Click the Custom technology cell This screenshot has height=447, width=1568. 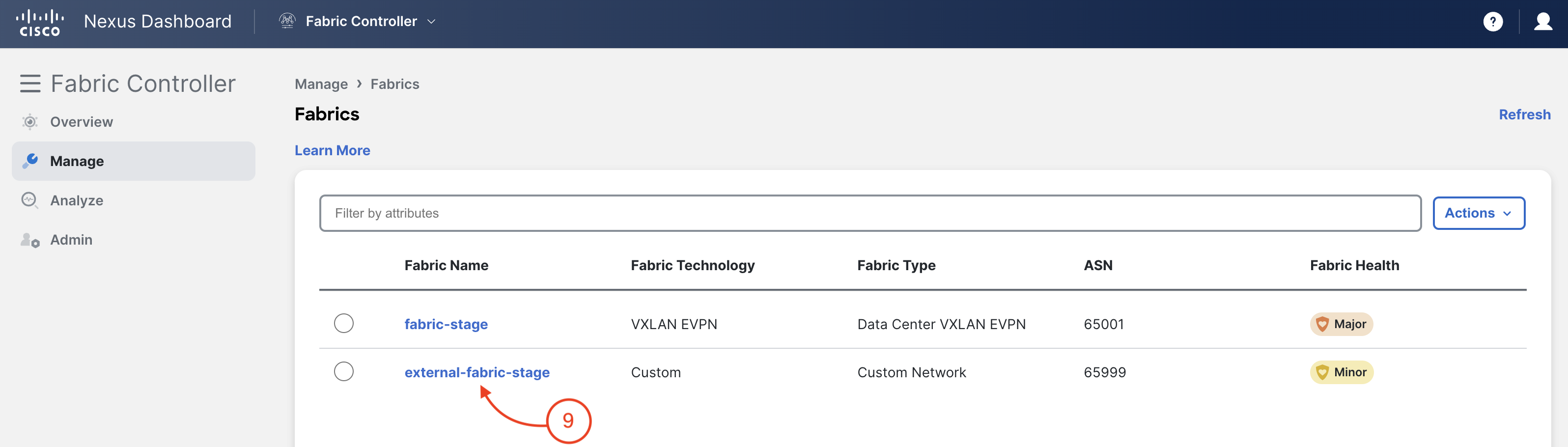656,372
